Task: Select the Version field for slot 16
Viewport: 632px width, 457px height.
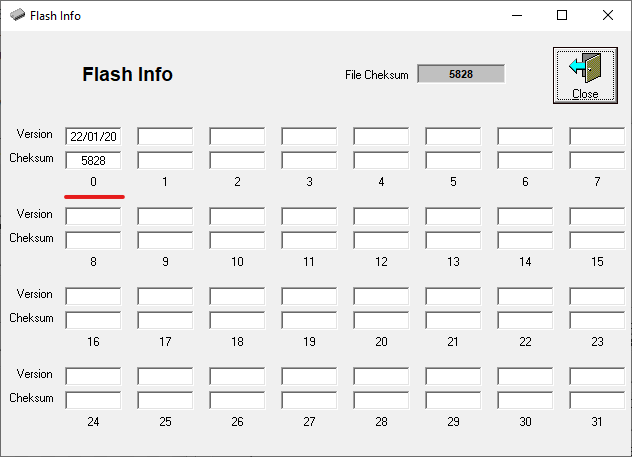Action: 93,296
